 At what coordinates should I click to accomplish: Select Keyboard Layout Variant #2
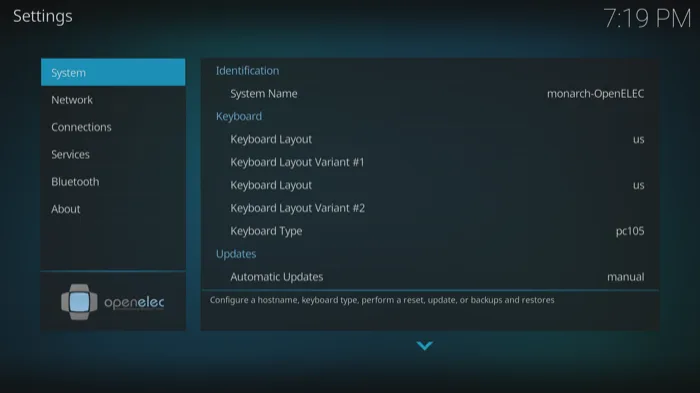430,208
